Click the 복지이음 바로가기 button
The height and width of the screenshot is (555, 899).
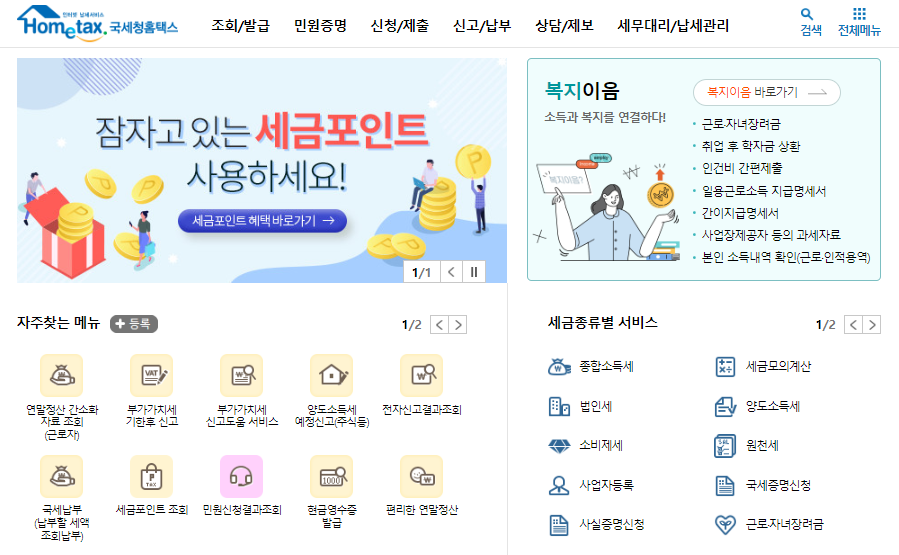[x=767, y=92]
